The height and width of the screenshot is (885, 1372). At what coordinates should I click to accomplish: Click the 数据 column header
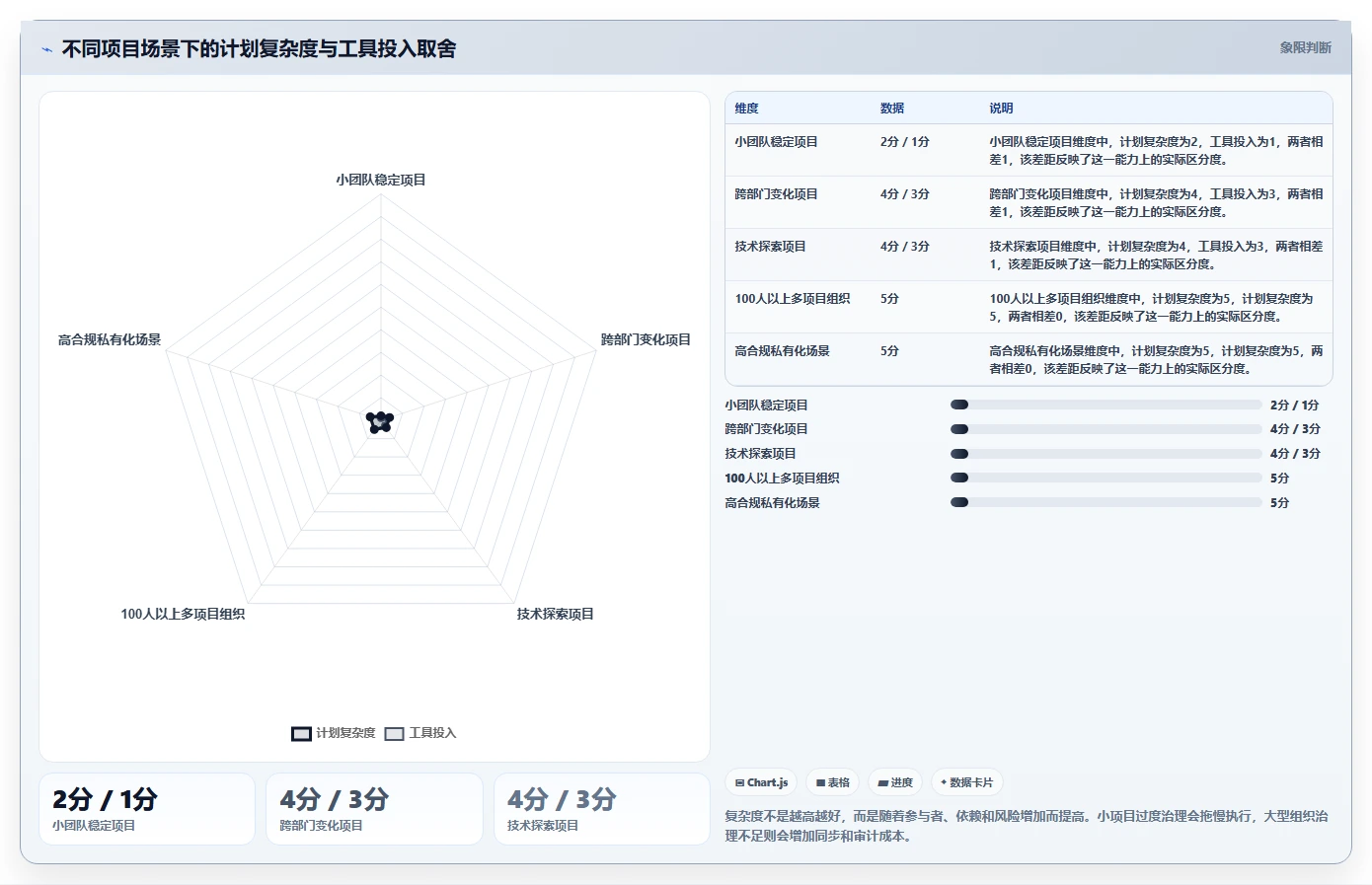(x=892, y=109)
